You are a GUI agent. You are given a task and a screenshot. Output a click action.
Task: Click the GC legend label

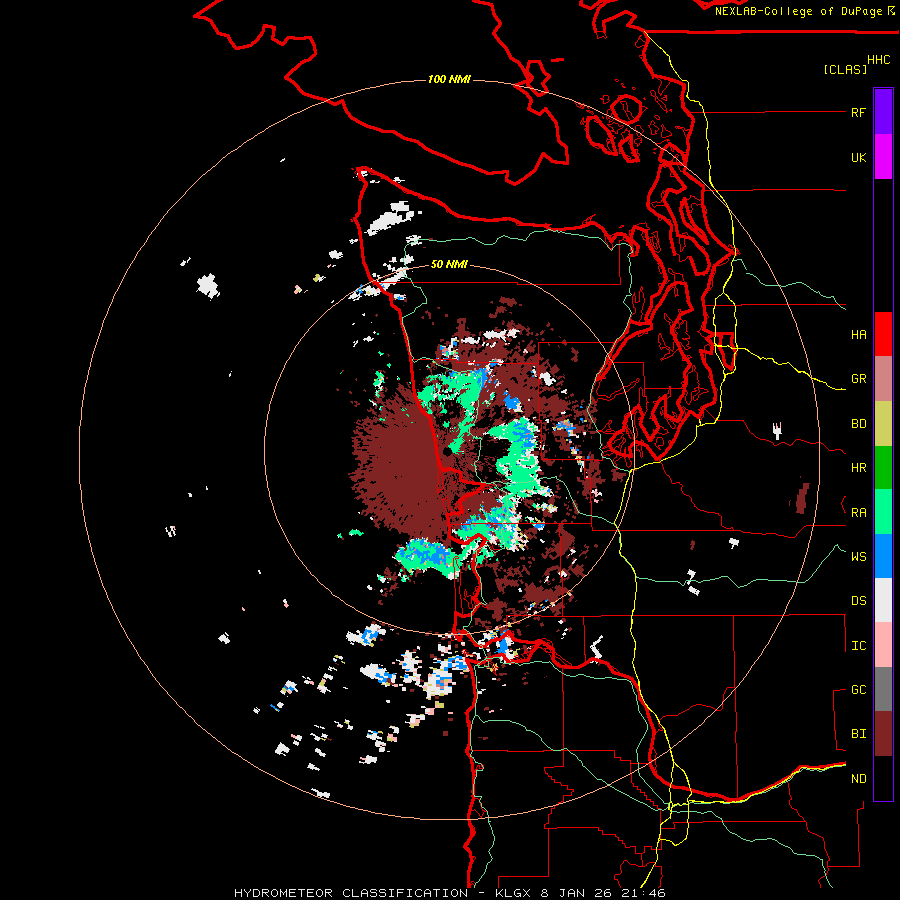coord(858,690)
